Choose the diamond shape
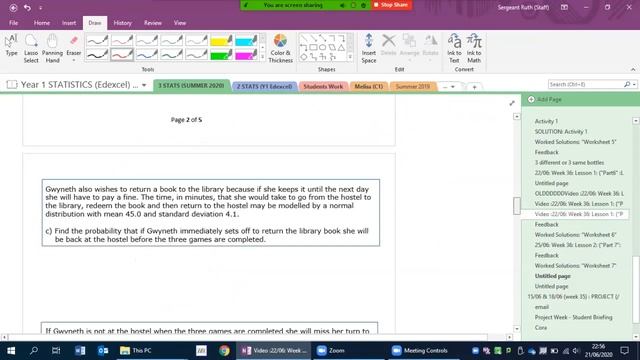Viewport: 640px width, 360px height. point(304,58)
